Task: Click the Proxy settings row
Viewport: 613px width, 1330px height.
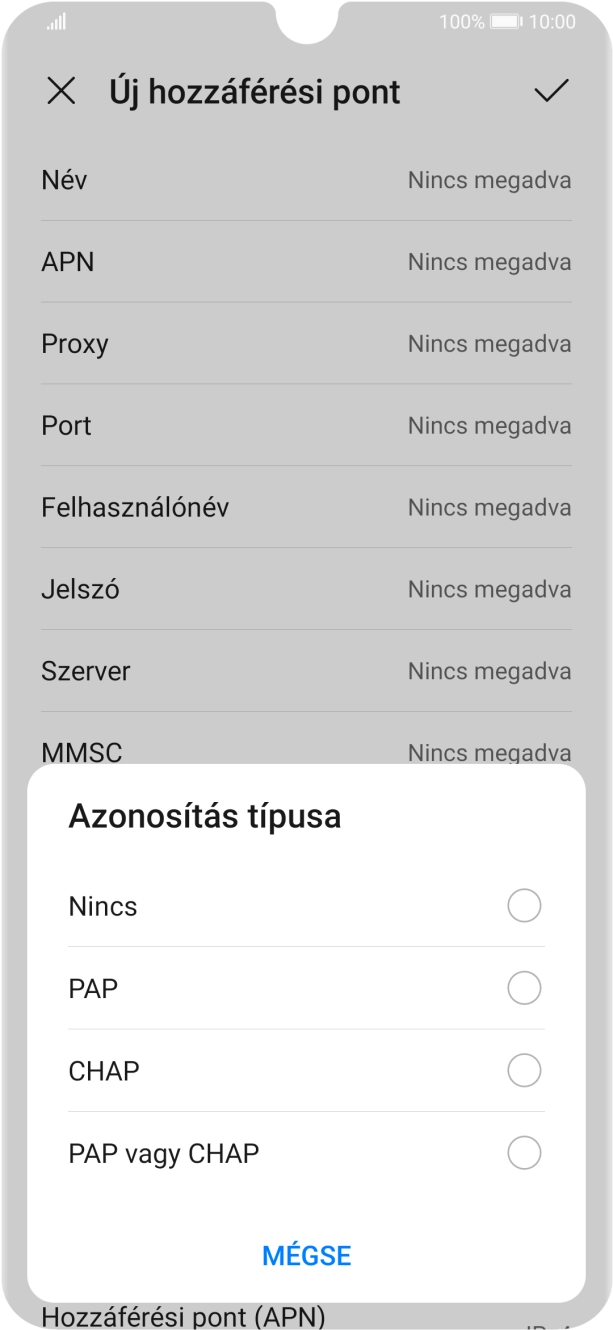Action: coord(306,344)
